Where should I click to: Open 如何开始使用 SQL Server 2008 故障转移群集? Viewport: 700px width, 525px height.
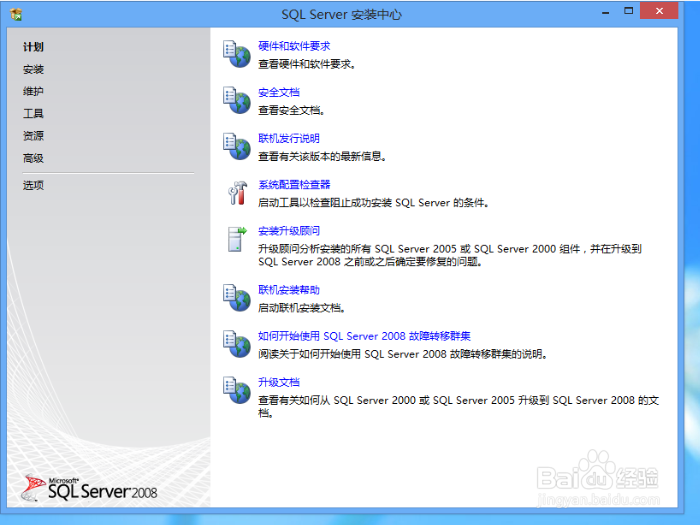(364, 336)
